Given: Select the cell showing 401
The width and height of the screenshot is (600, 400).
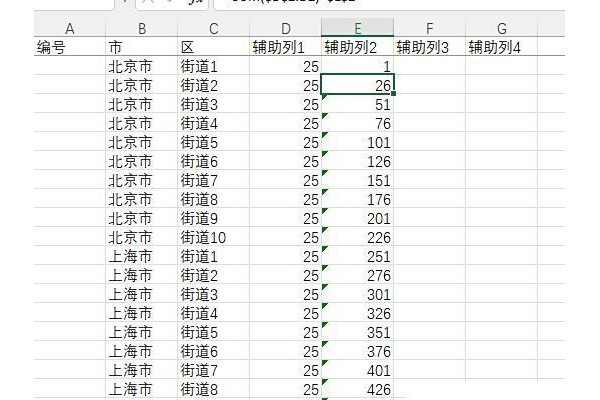Looking at the screenshot, I should (357, 370).
